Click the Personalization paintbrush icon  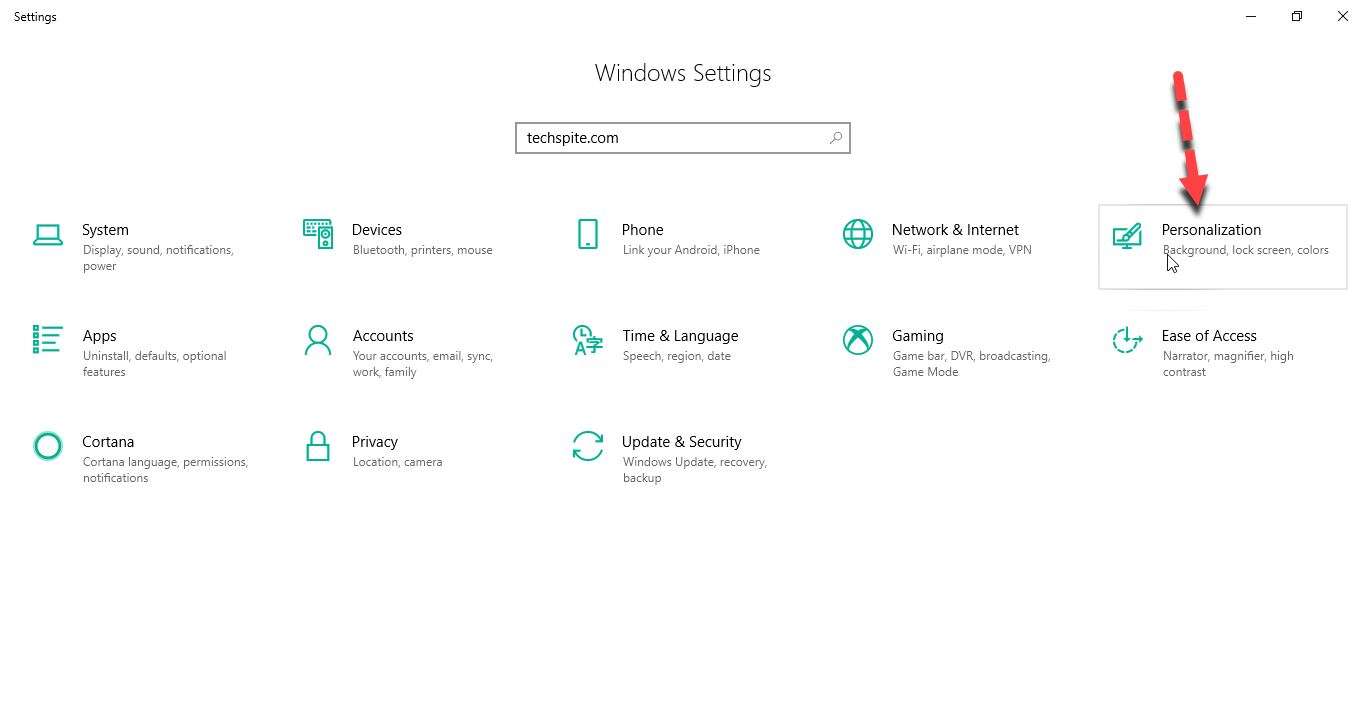1127,236
